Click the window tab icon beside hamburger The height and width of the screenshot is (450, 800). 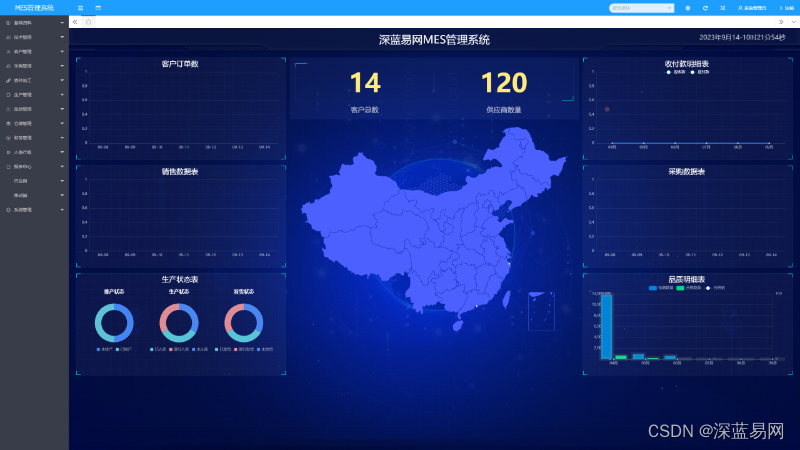(98, 8)
